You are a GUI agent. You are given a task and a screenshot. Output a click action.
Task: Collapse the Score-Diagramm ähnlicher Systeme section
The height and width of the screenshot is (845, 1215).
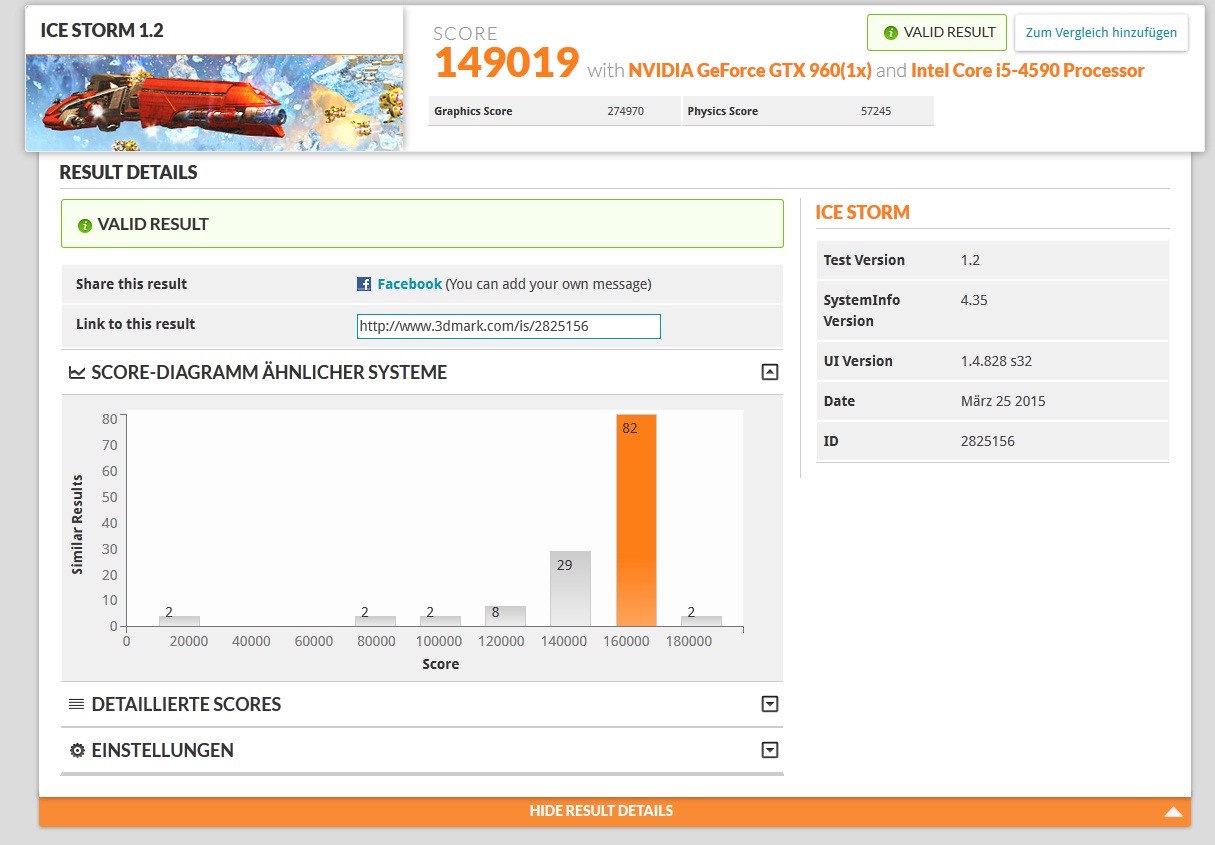(x=770, y=372)
